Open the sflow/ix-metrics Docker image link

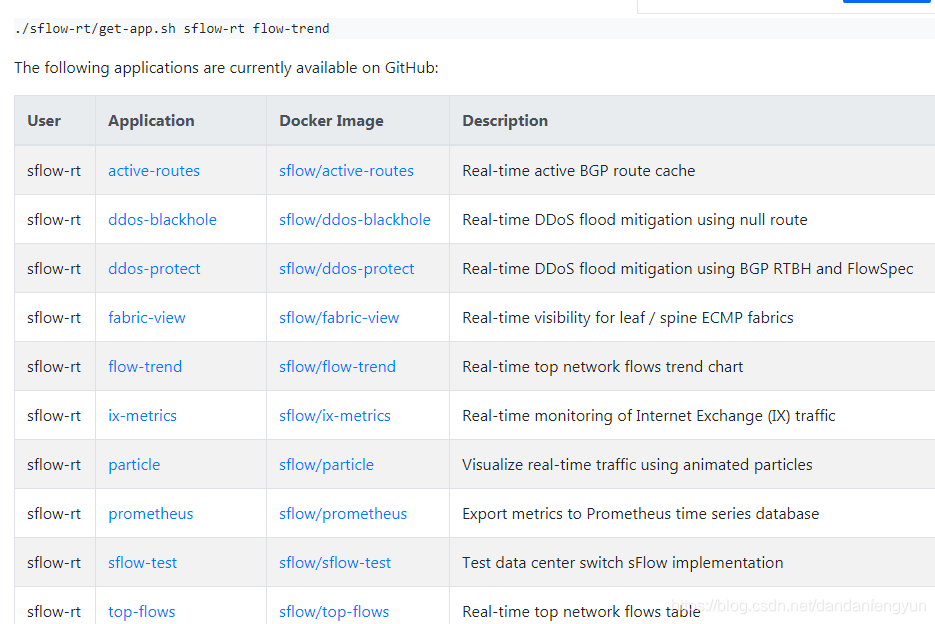coord(335,415)
